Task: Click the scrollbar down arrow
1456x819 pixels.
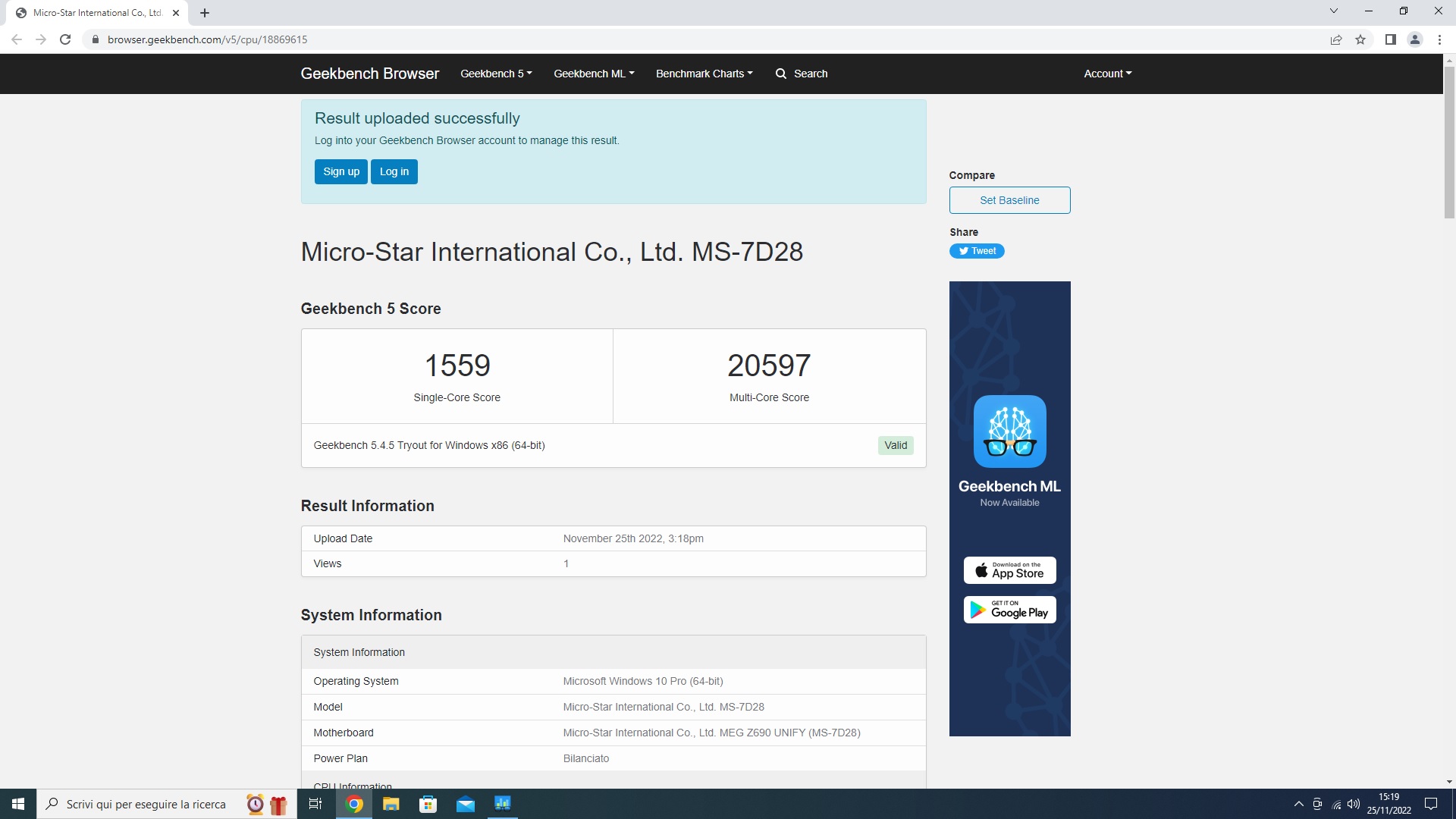Action: pyautogui.click(x=1449, y=782)
